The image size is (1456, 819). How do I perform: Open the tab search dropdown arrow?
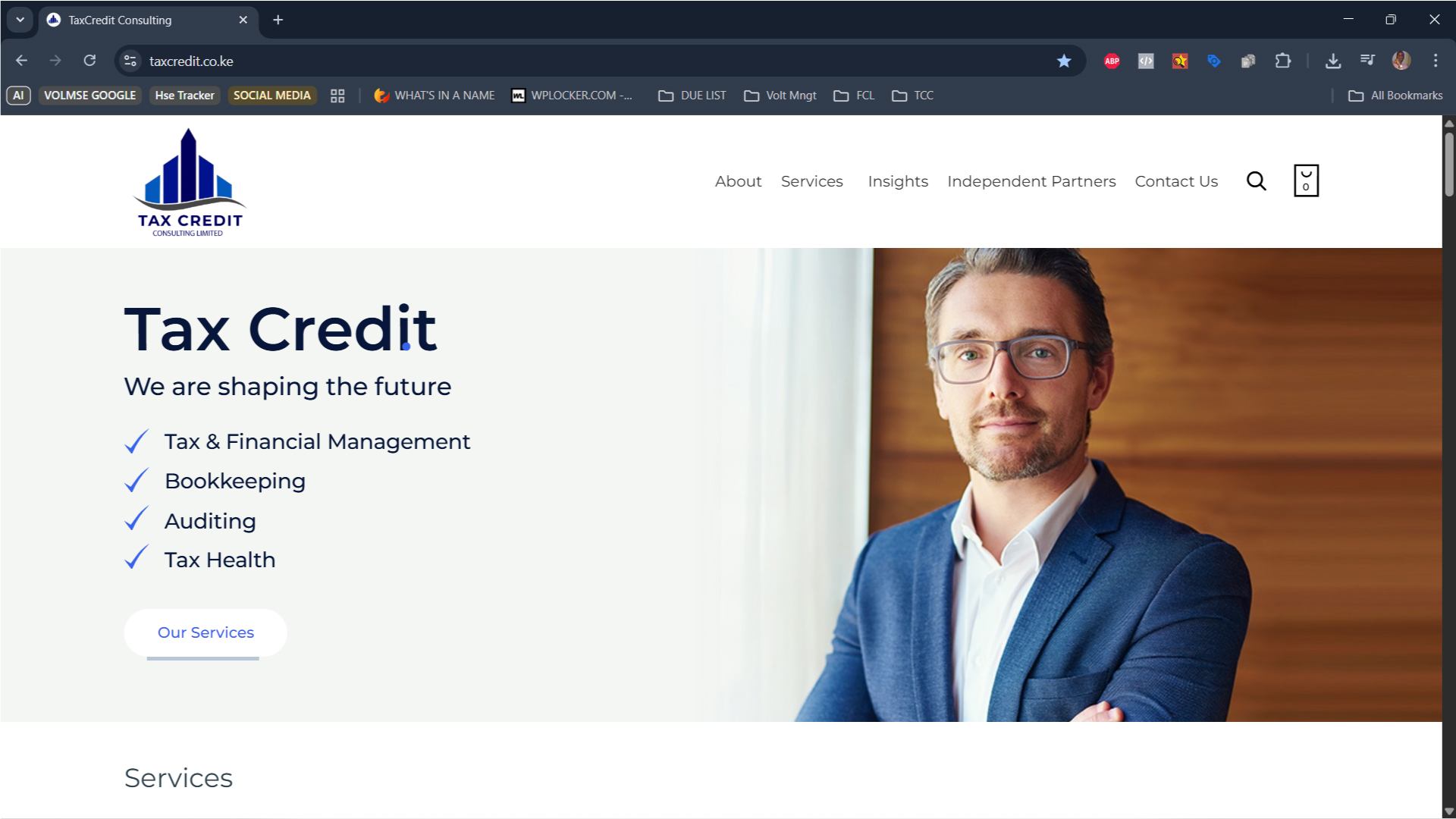click(20, 20)
